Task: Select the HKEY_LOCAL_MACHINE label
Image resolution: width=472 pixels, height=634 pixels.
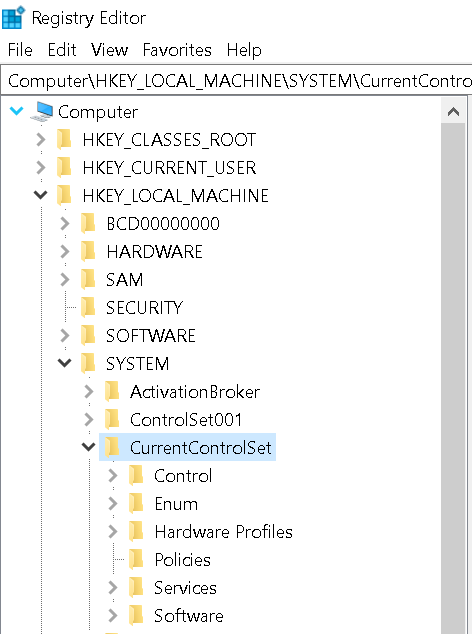Action: [175, 196]
